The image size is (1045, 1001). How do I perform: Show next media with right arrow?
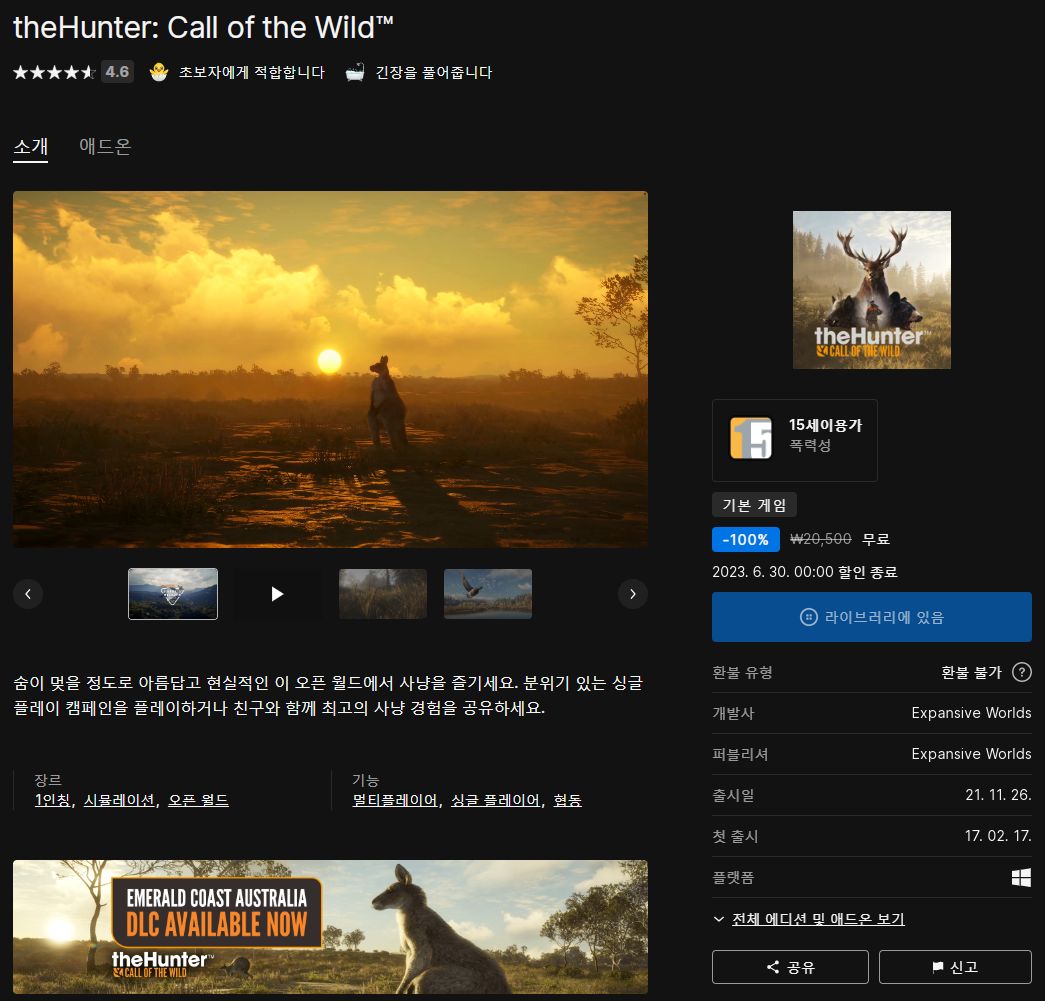tap(632, 594)
